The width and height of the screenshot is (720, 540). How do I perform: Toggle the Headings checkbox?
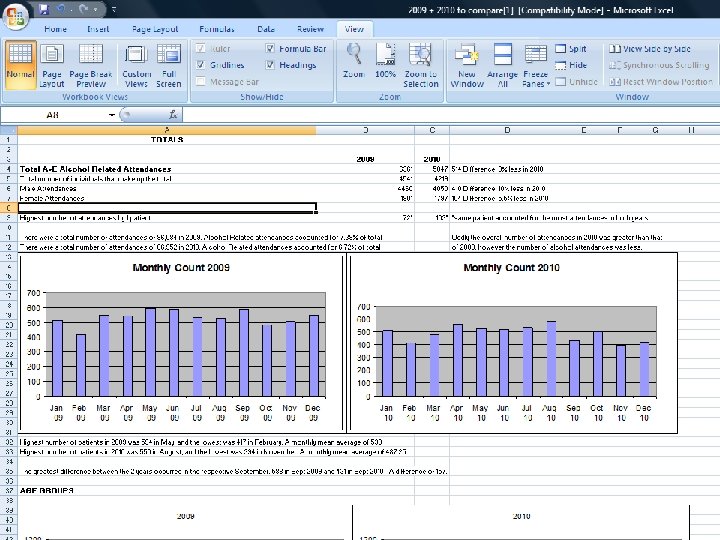271,65
